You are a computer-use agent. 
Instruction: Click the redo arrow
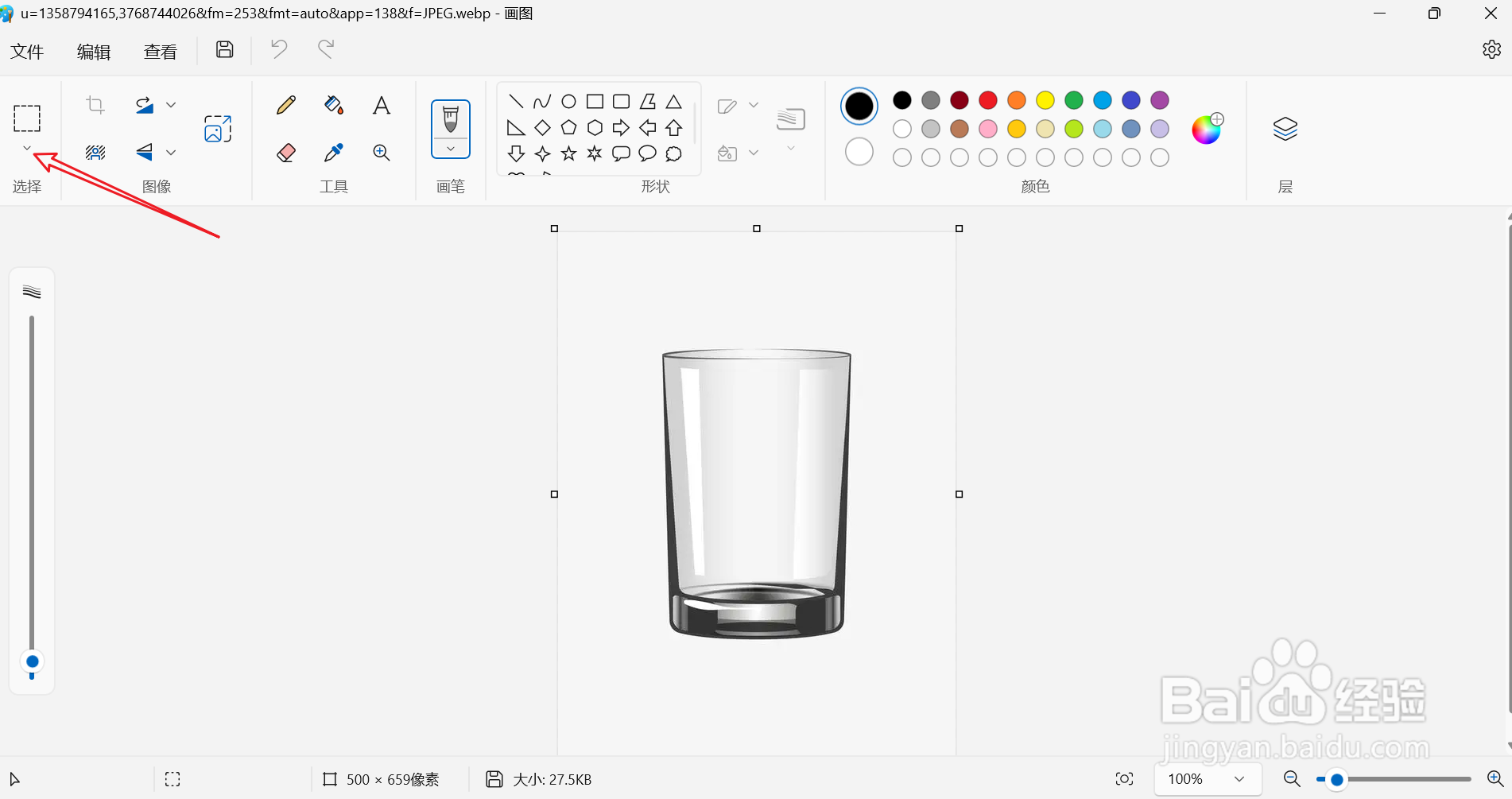point(326,49)
